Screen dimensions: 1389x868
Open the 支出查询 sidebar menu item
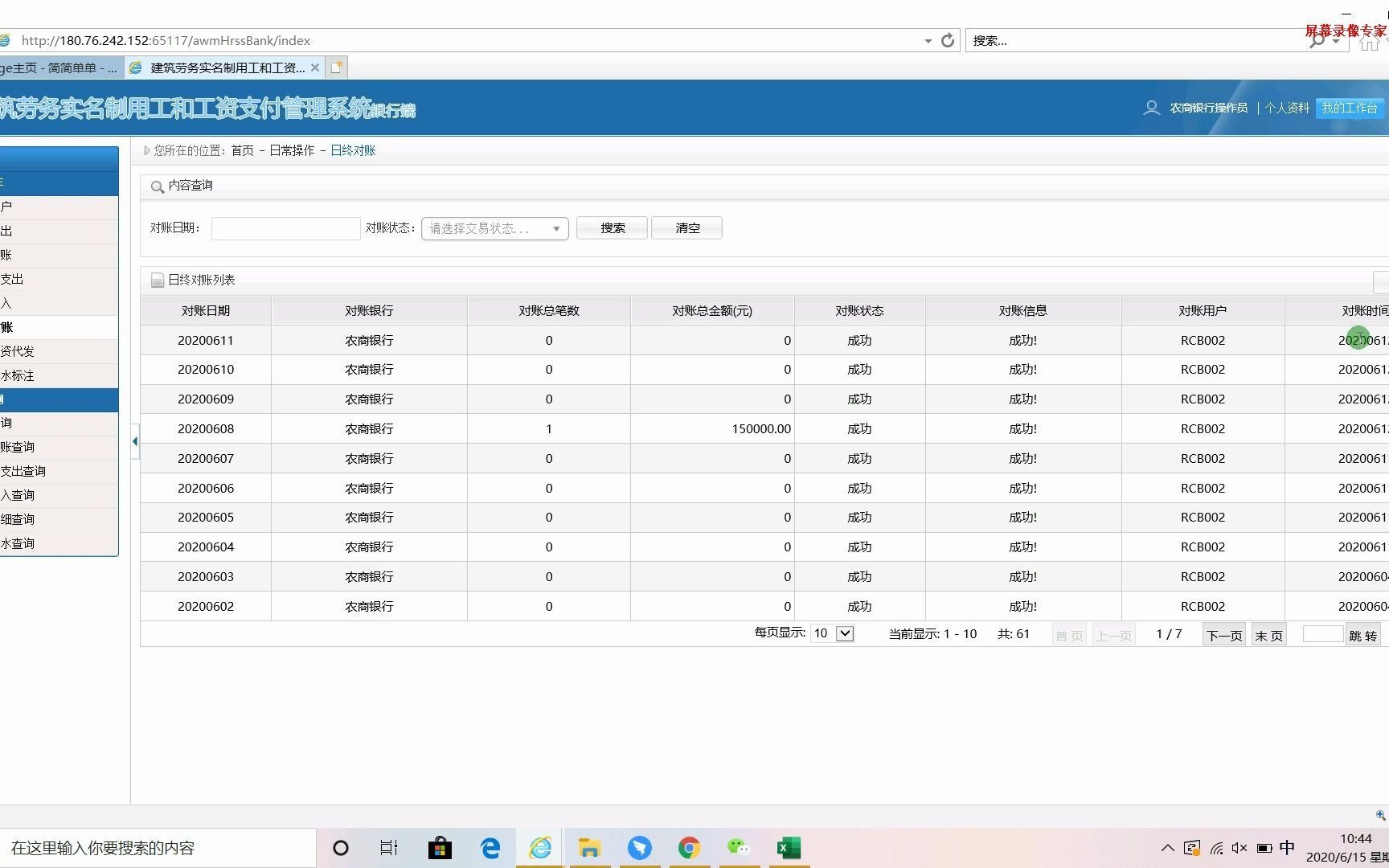point(59,471)
